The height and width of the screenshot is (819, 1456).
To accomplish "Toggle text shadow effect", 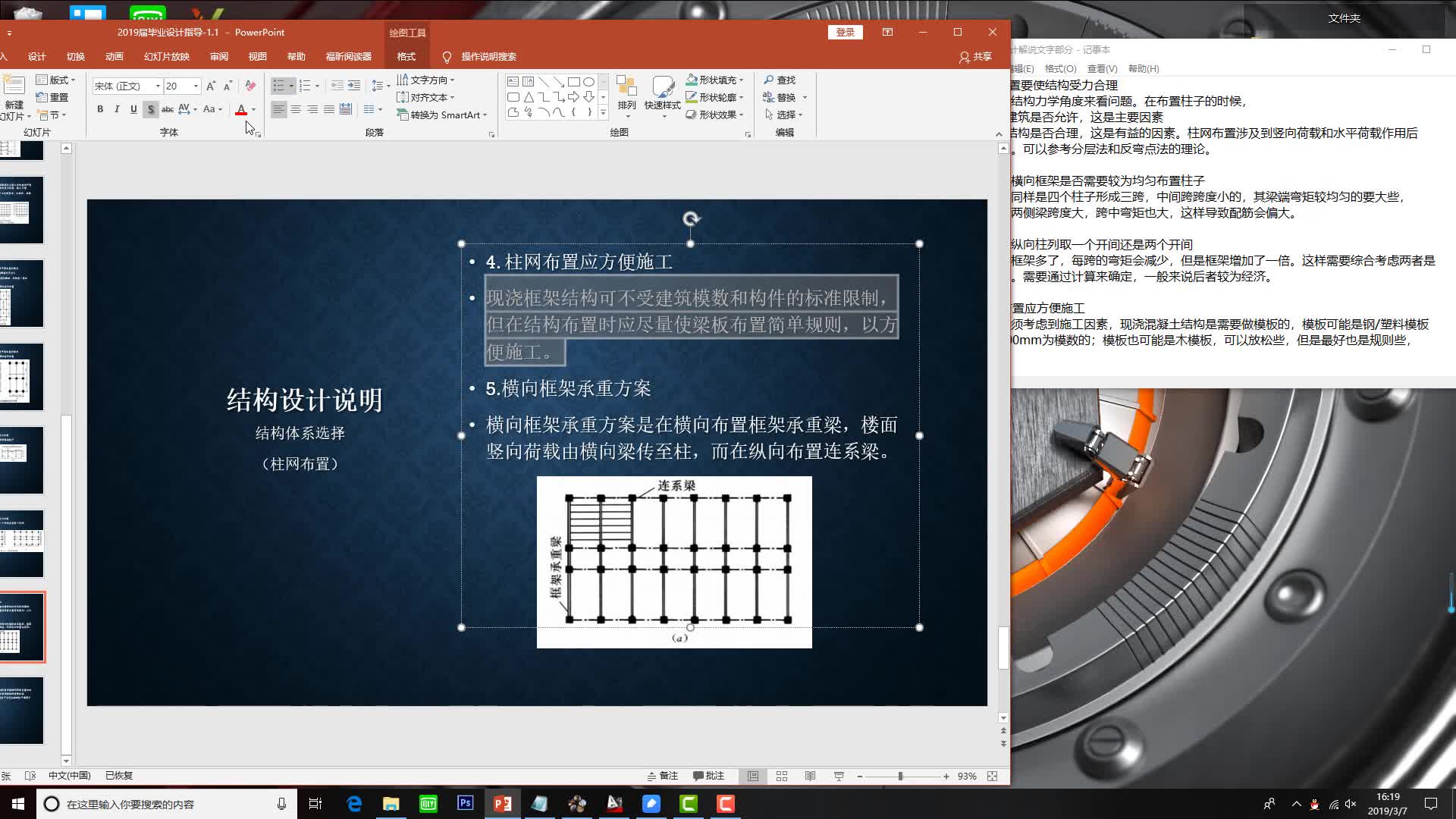I will pos(151,109).
